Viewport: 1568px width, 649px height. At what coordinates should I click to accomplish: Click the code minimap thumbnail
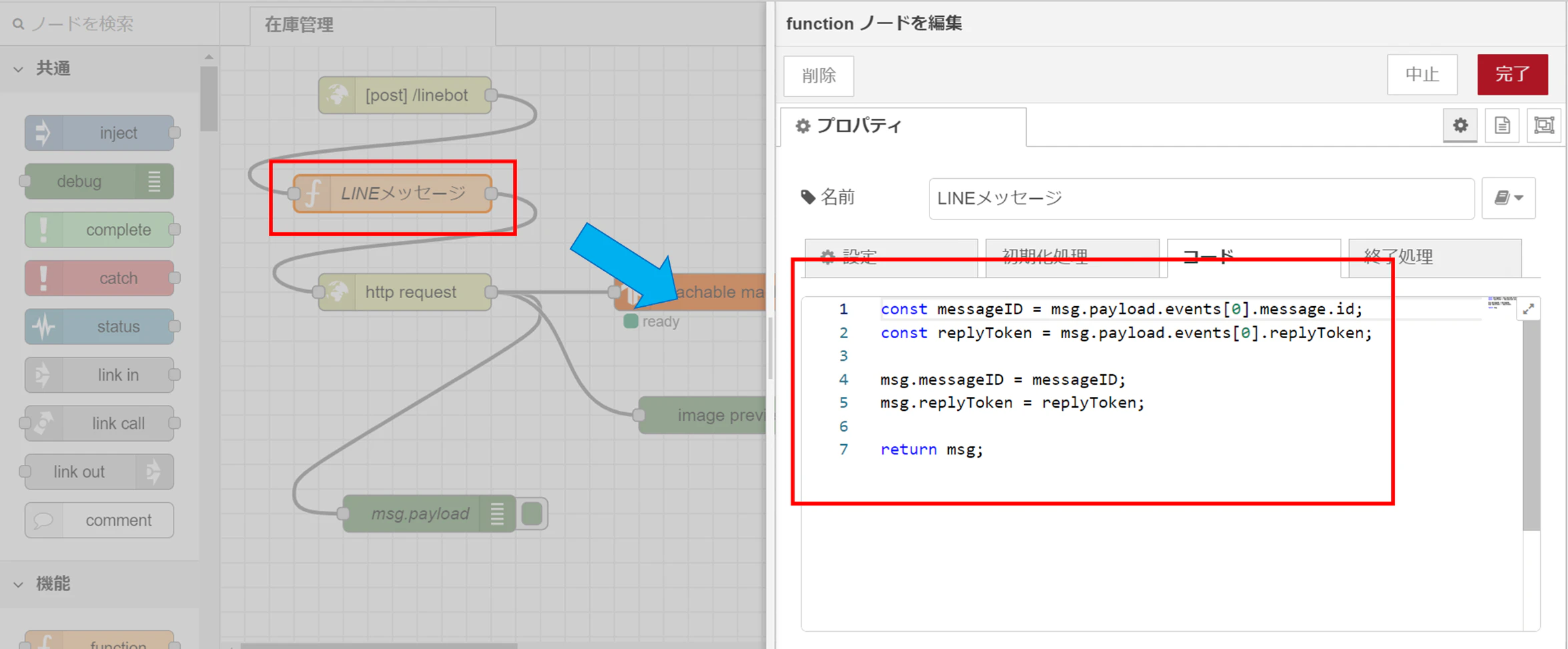click(1501, 303)
